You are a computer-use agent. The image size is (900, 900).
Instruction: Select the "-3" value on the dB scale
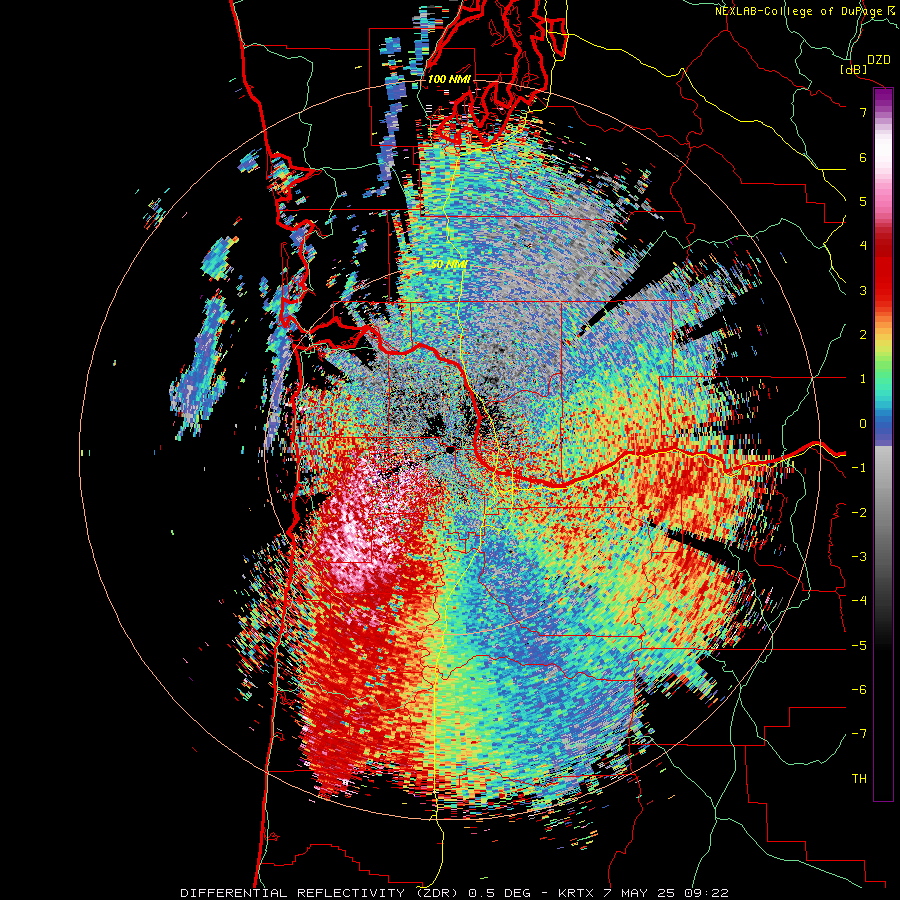click(x=859, y=557)
